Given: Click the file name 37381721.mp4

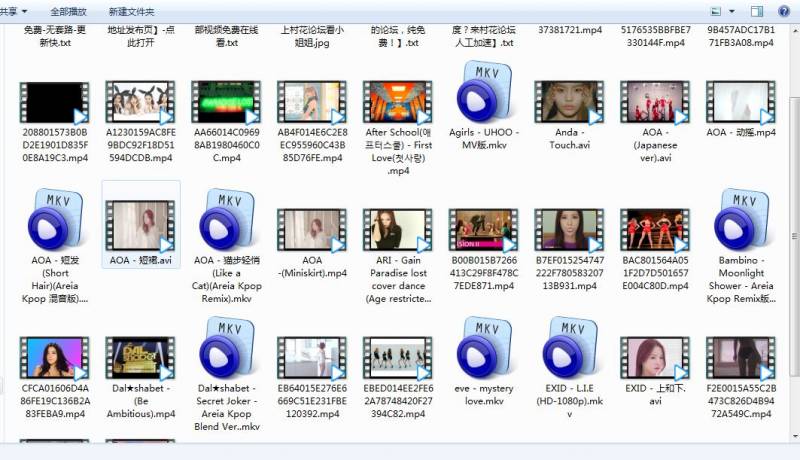Looking at the screenshot, I should click(570, 30).
